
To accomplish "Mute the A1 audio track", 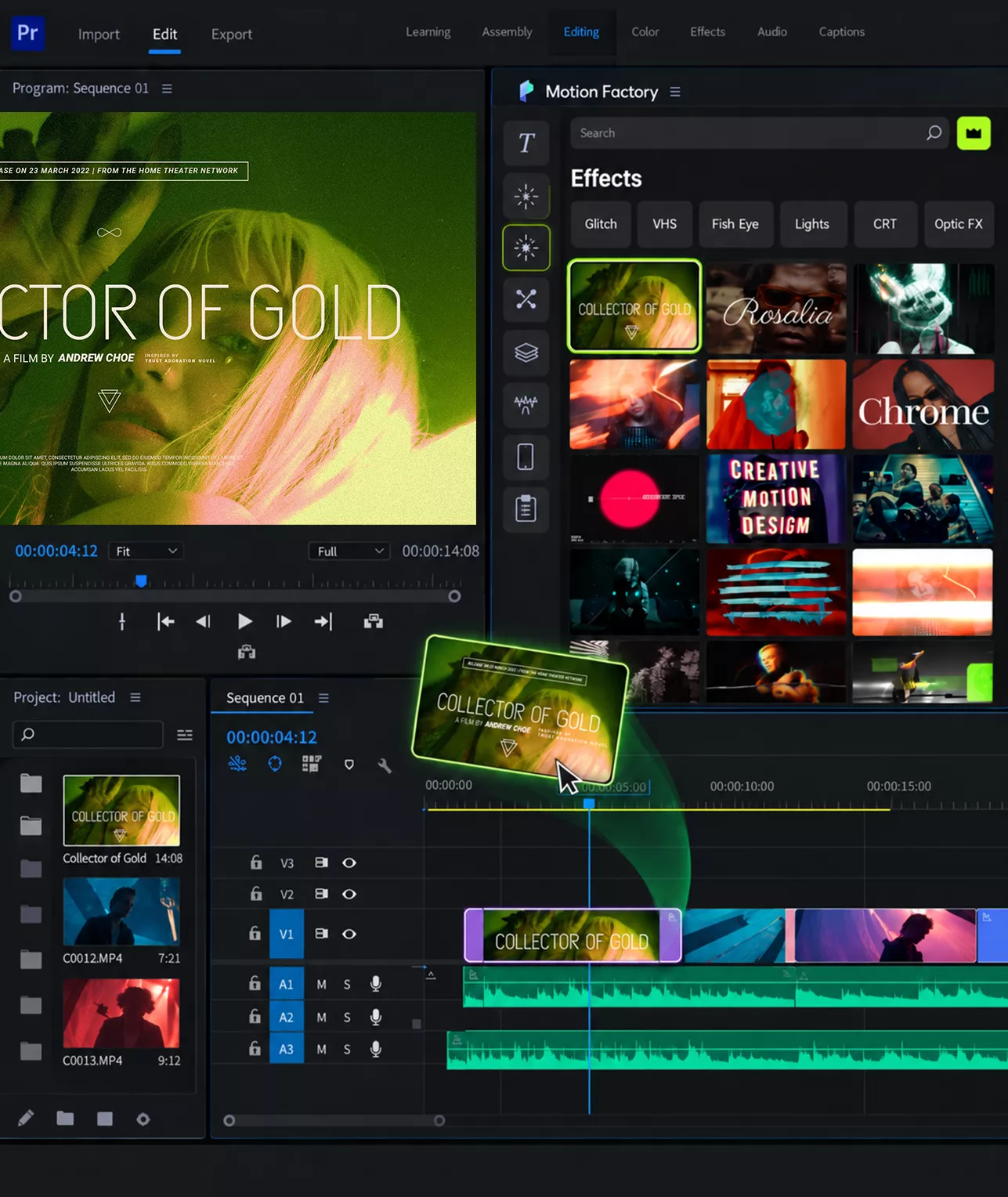I will [x=321, y=985].
